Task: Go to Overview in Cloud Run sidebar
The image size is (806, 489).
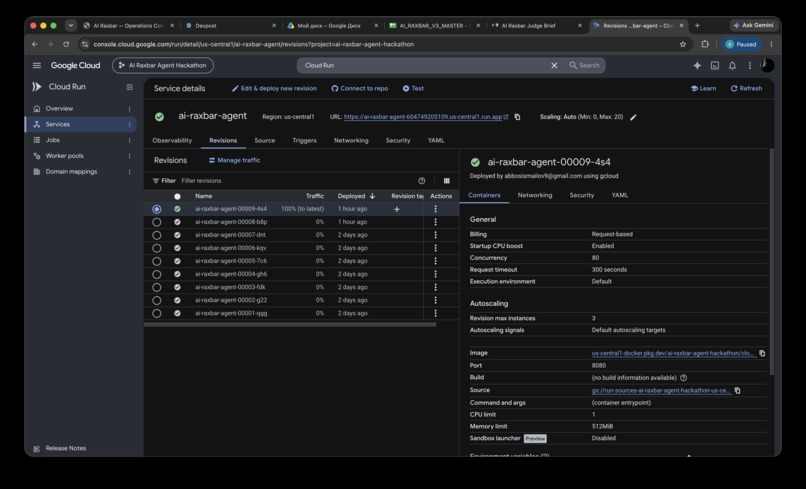Action: (59, 108)
